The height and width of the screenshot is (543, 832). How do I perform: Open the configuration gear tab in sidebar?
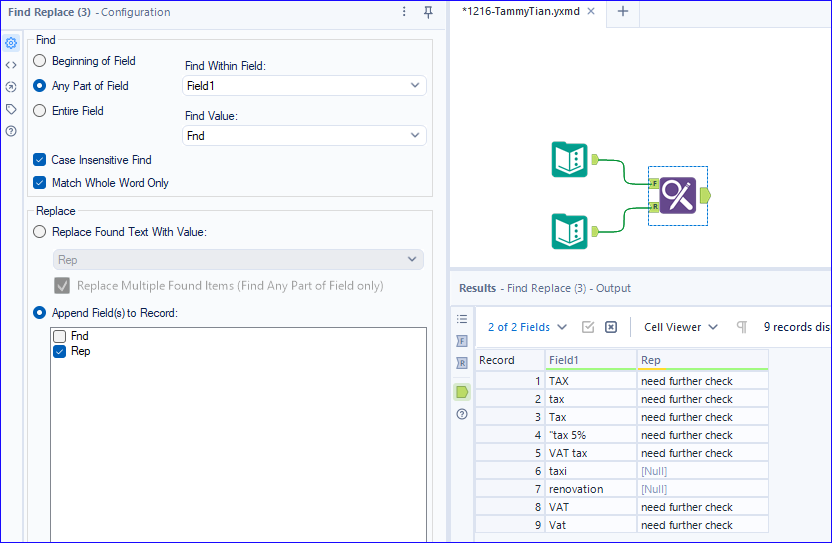(11, 43)
